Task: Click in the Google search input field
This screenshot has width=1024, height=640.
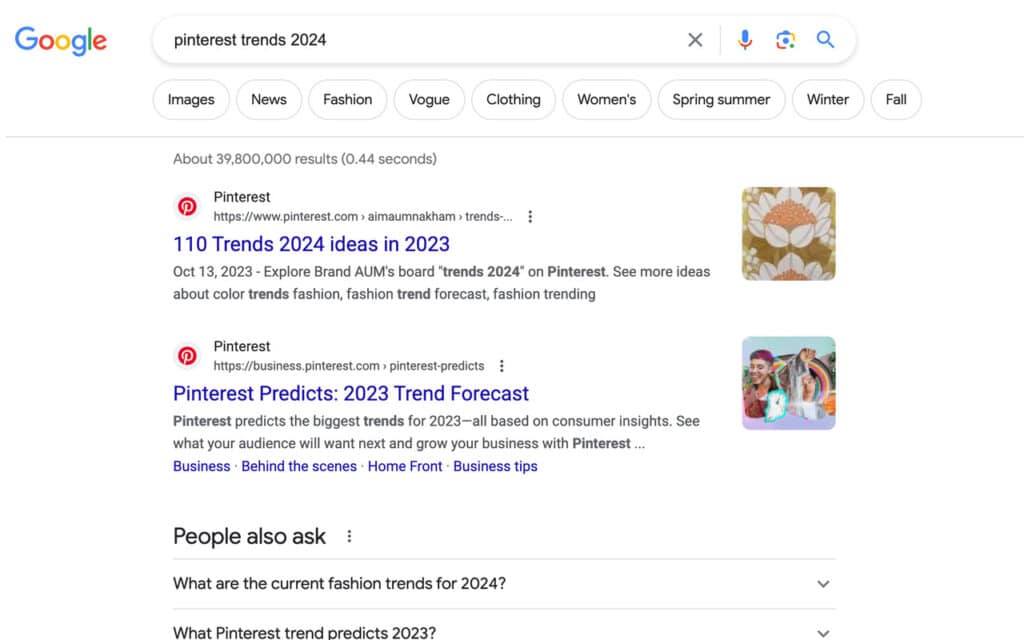Action: pos(420,40)
